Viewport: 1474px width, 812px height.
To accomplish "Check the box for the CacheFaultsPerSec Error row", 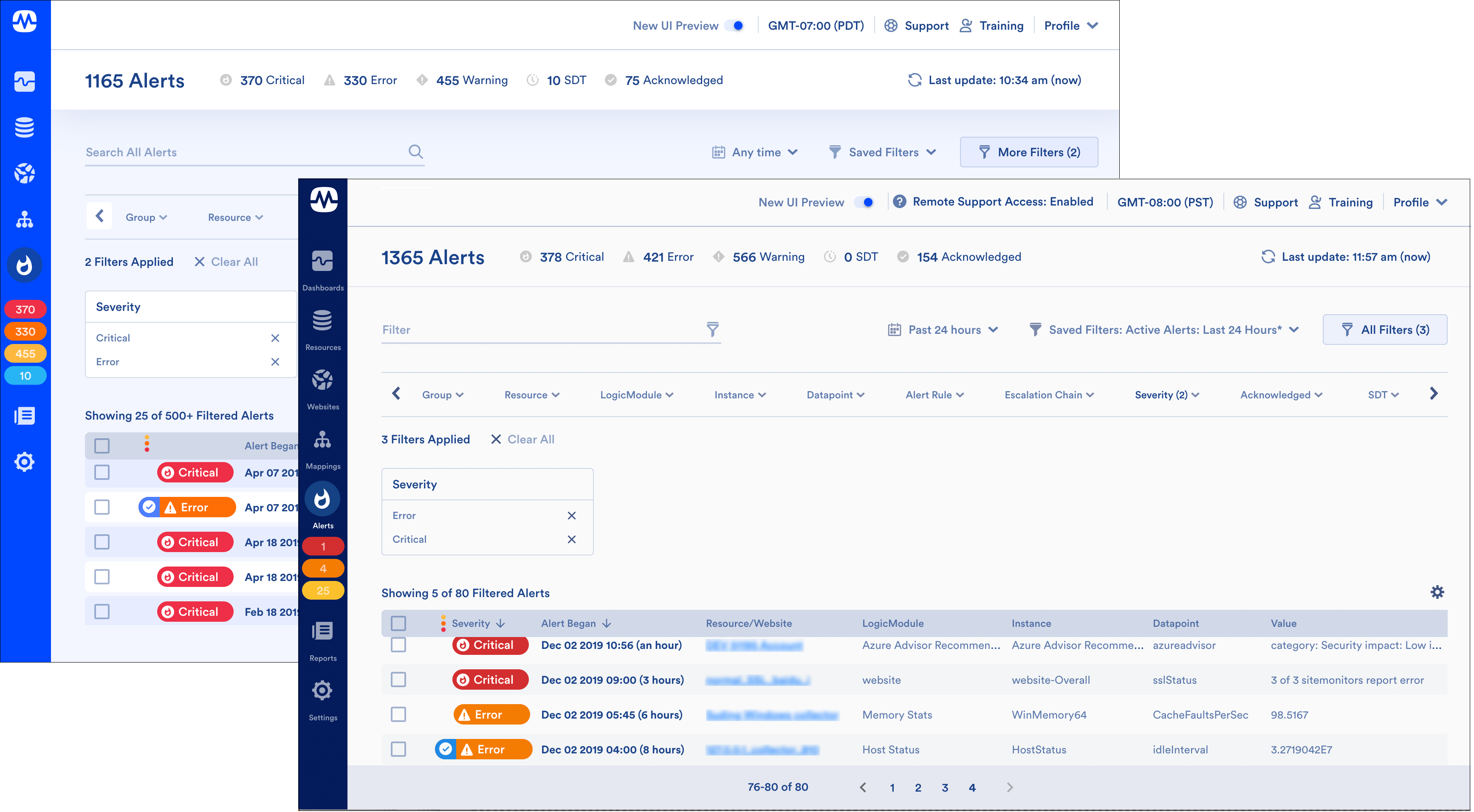I will coord(398,715).
